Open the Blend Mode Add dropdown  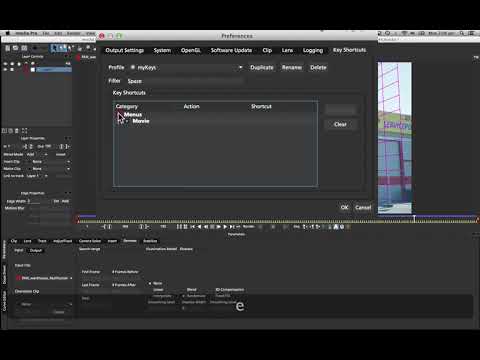click(x=37, y=154)
